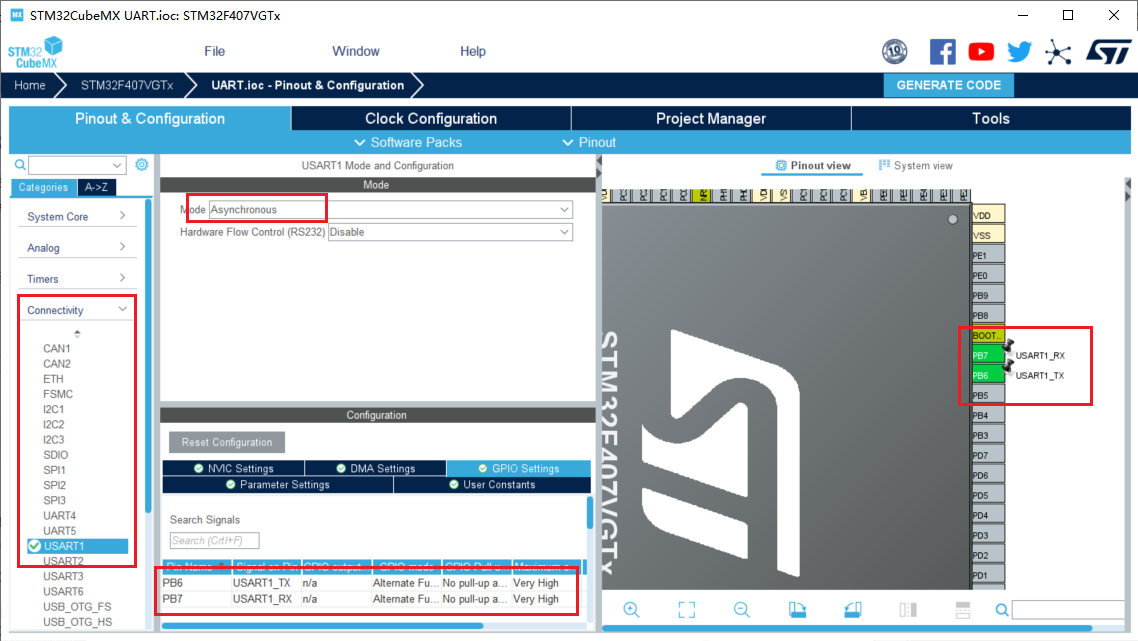Click the split horizontal rows icon
This screenshot has width=1138, height=641.
[962, 610]
